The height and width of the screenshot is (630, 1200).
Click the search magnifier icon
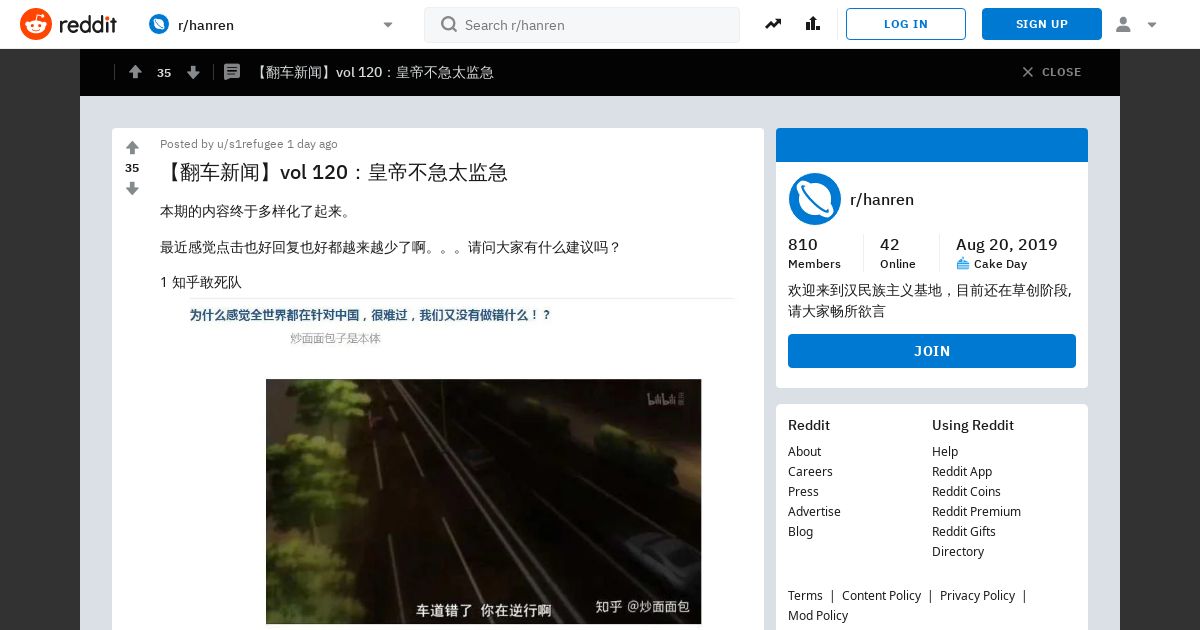[449, 24]
